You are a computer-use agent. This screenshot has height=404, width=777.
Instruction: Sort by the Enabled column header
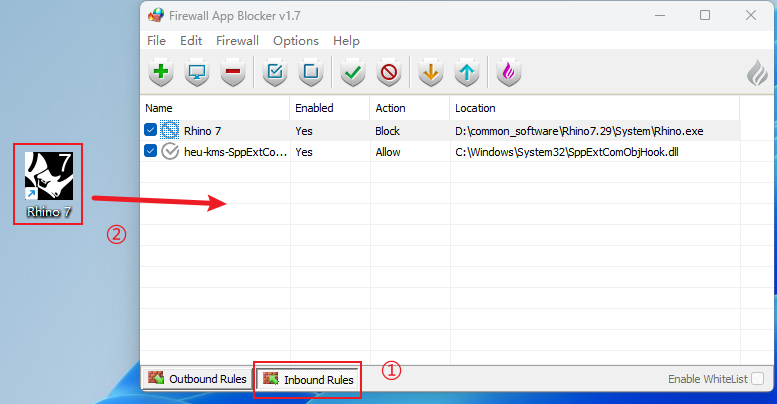click(x=330, y=108)
